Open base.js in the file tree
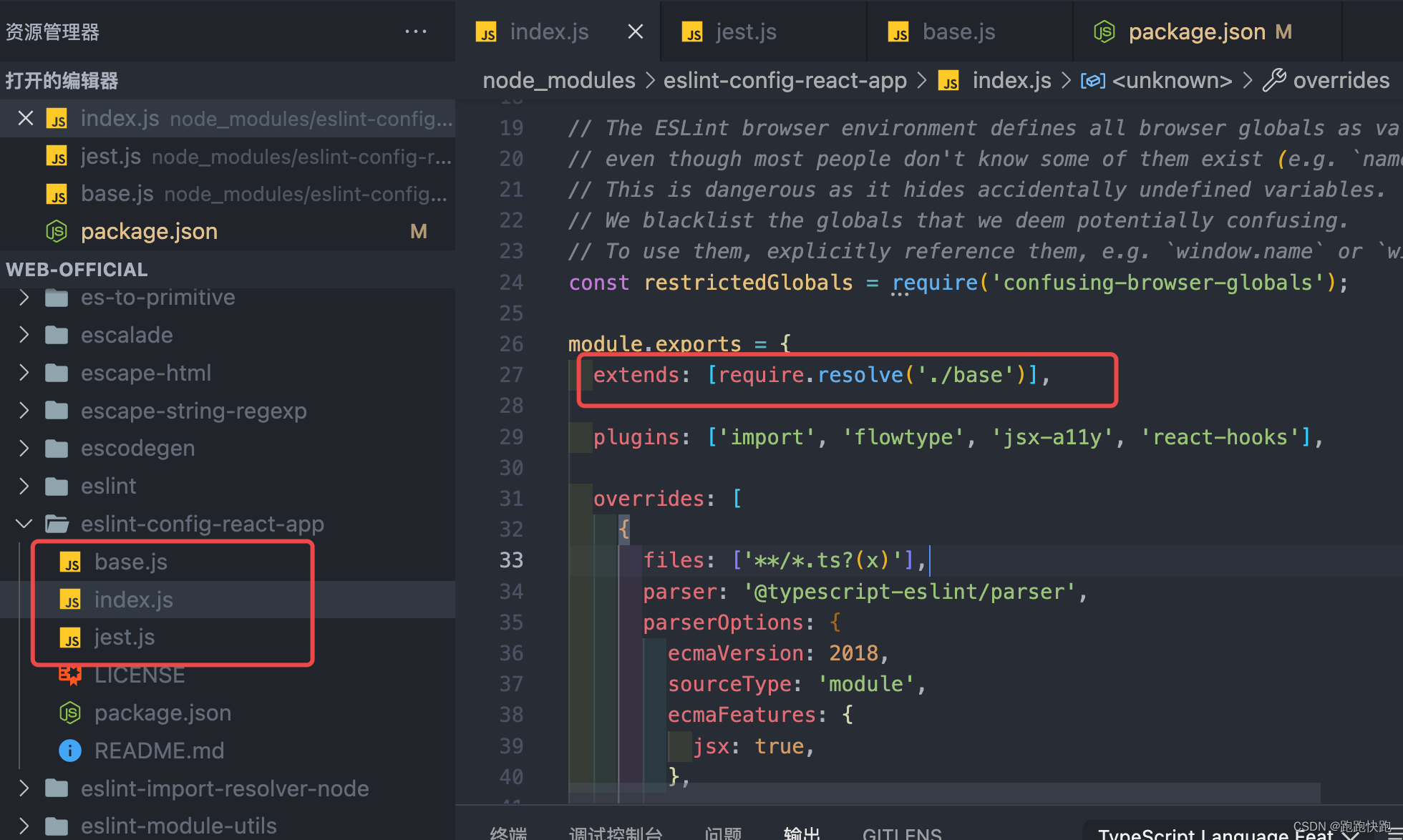Viewport: 1403px width, 840px height. (x=228, y=562)
